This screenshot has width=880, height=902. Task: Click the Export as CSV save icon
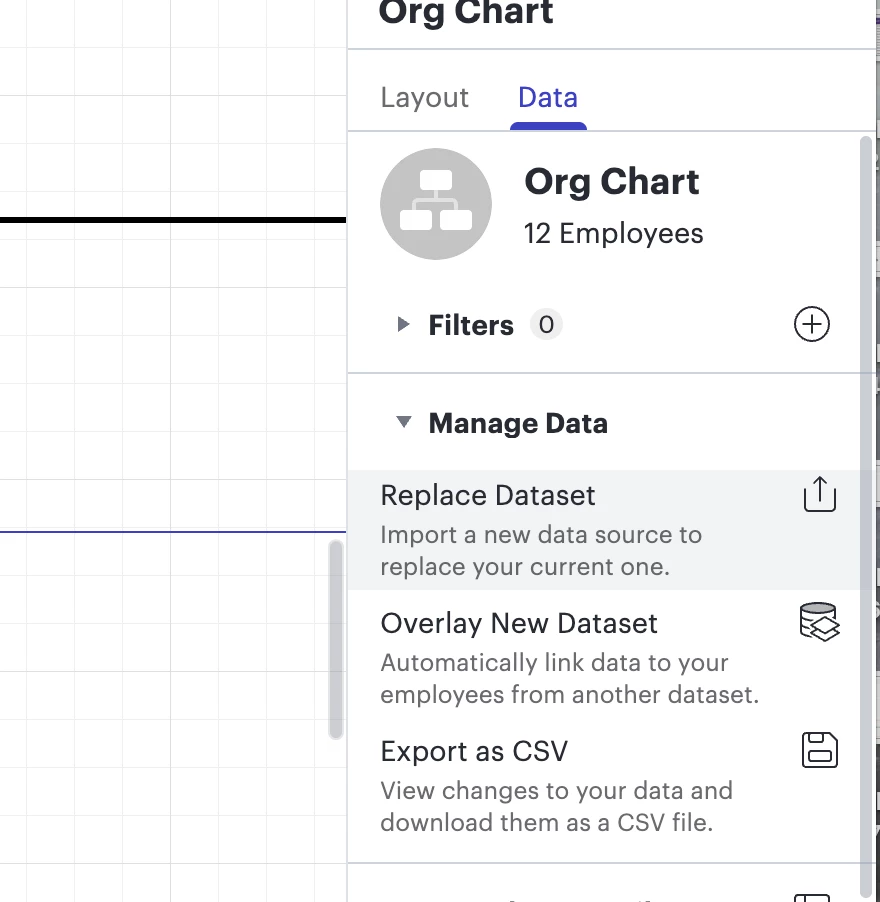pos(820,750)
